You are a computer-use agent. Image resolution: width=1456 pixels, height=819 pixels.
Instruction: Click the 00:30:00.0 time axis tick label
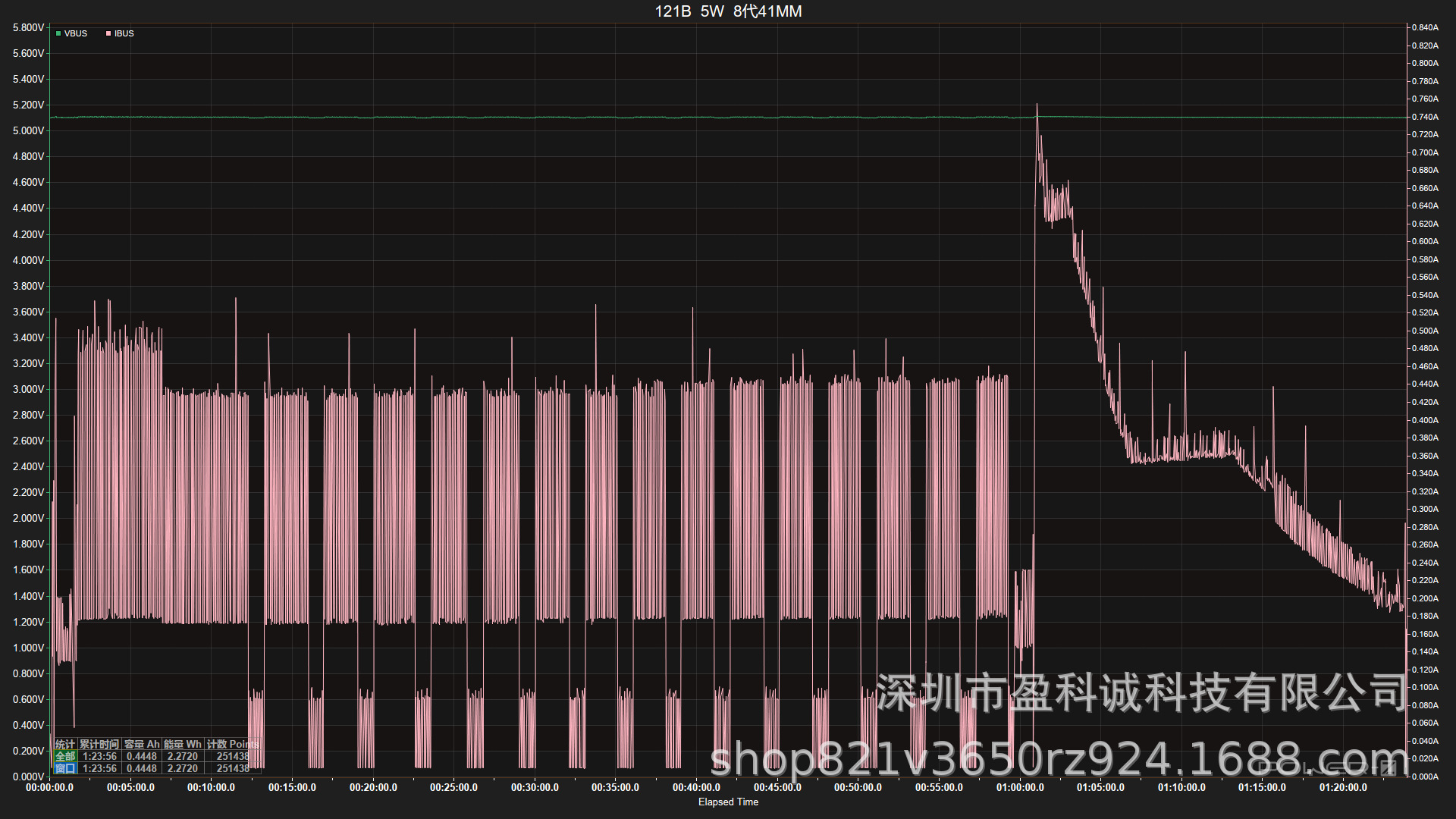click(535, 787)
